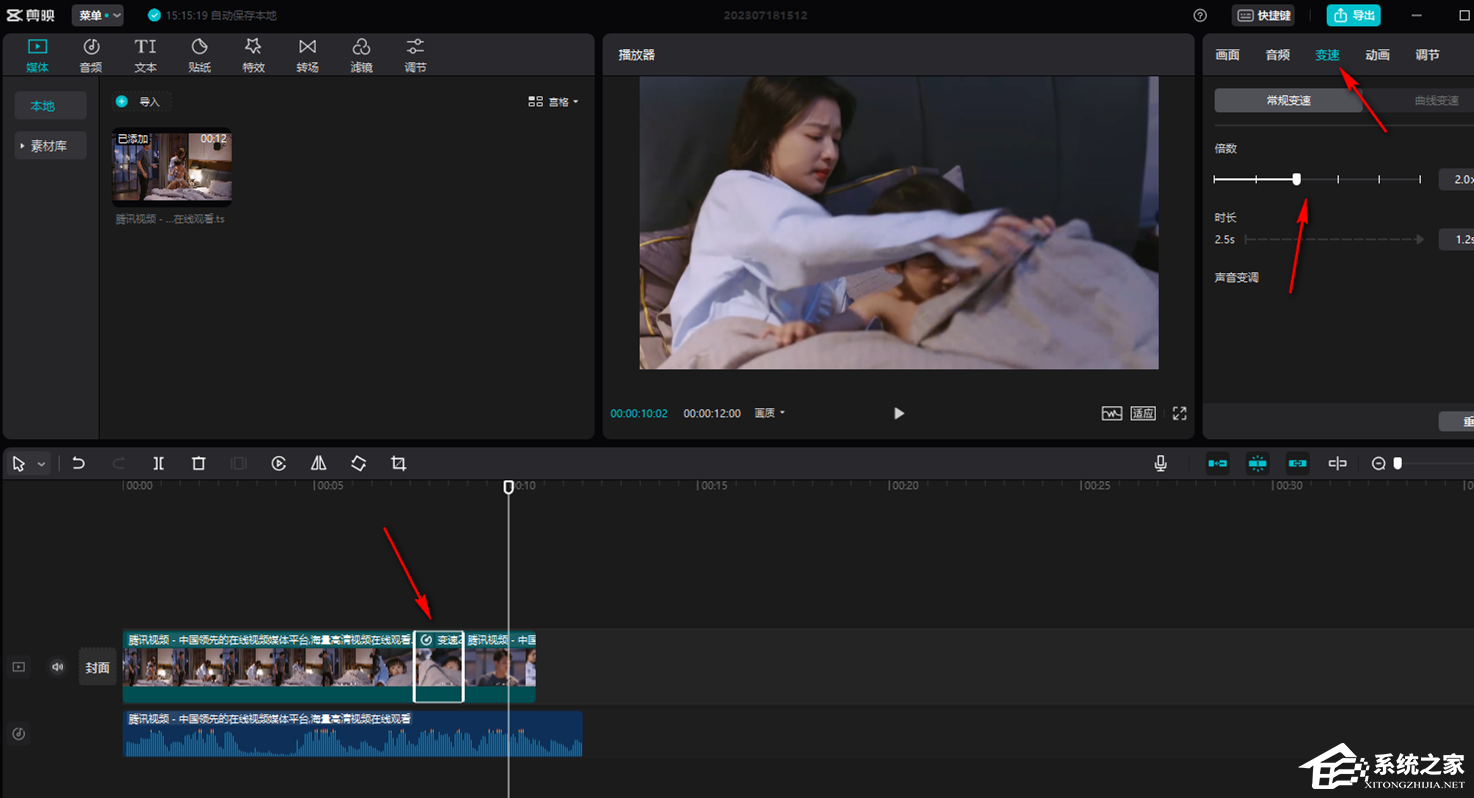
Task: Expand the 素材库 library section
Action: 50,146
